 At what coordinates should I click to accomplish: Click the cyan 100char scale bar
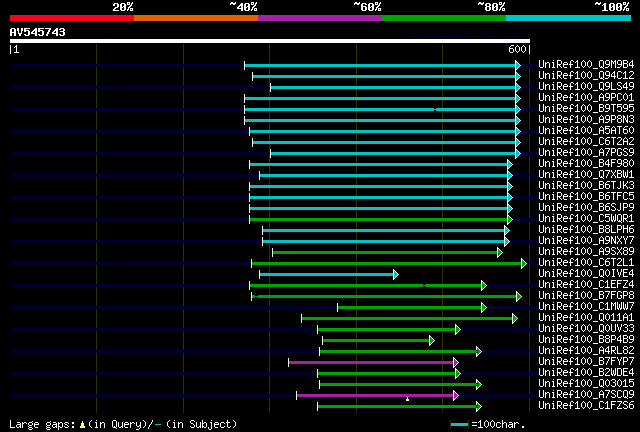pos(459,425)
